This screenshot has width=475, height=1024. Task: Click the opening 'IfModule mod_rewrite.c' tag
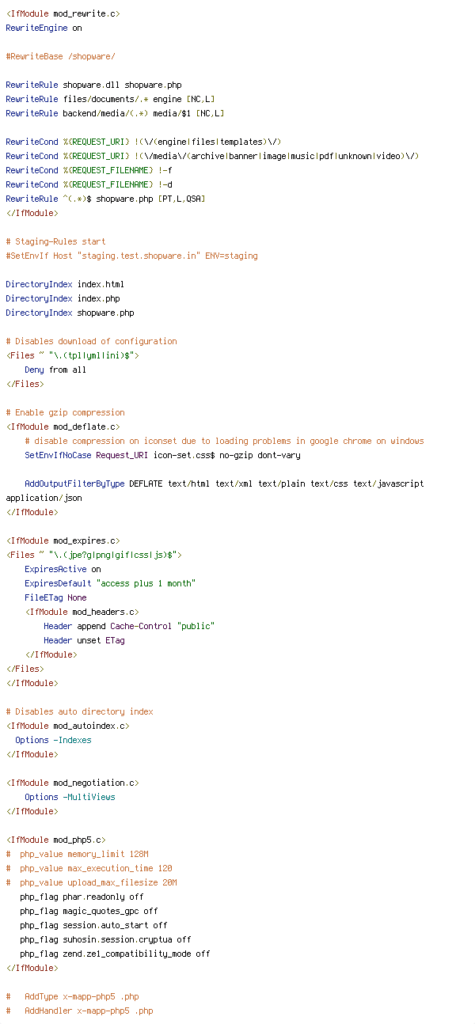pyautogui.click(x=63, y=14)
